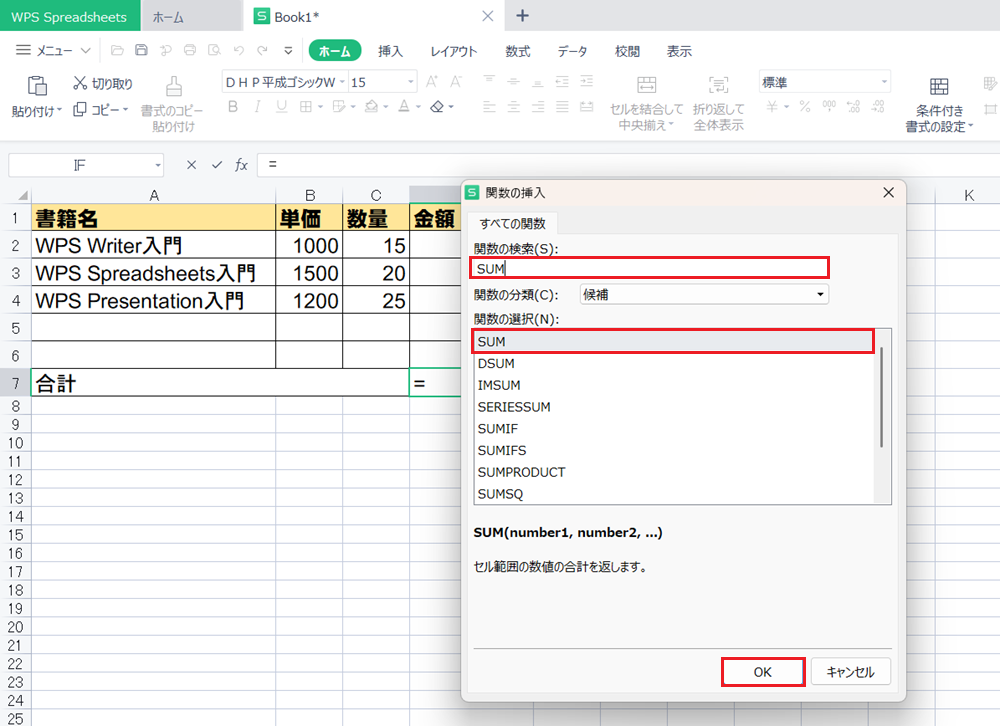Screen dimensions: 1000x726
Task: Click the new tab plus icon
Action: (x=522, y=15)
